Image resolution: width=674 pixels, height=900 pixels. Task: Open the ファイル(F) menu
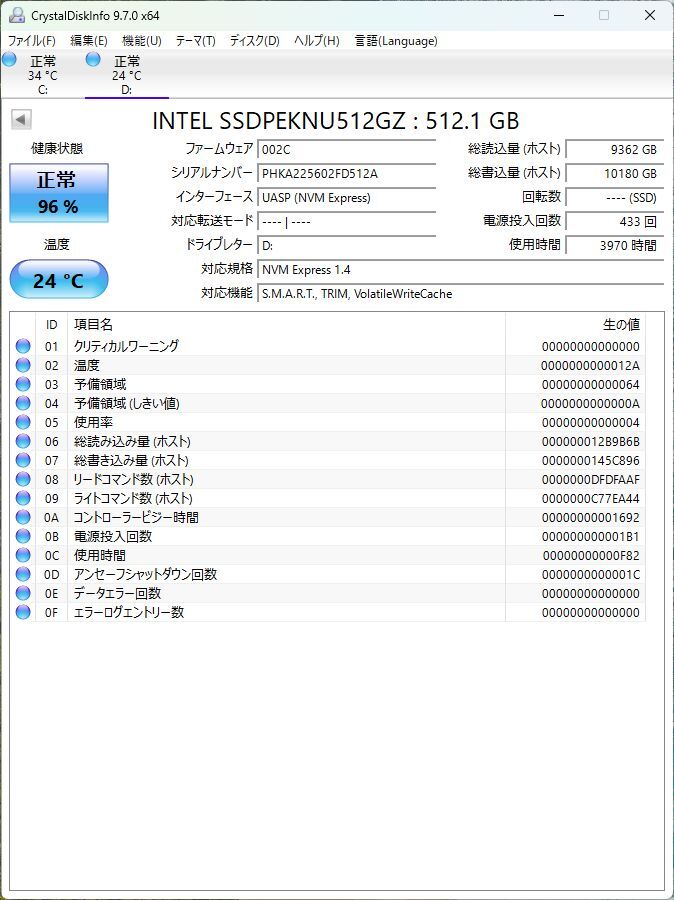pos(32,41)
